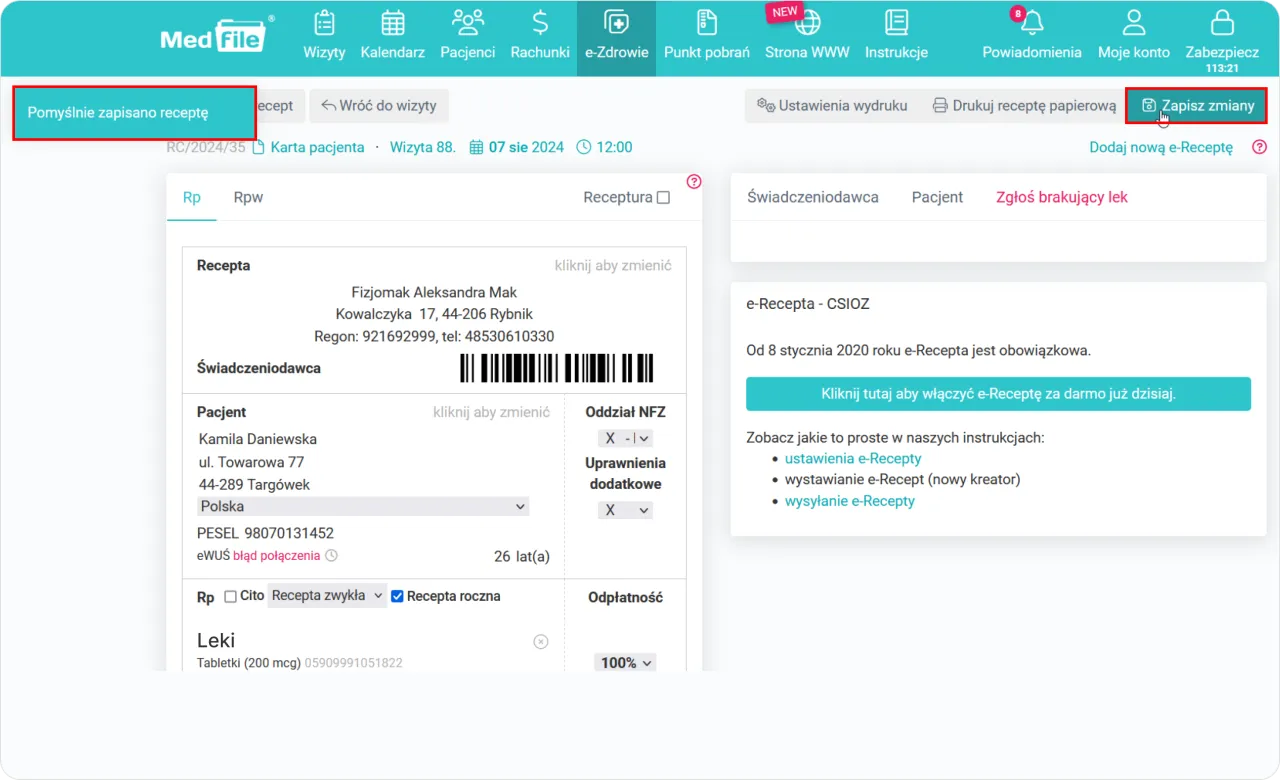
Task: Open Recepta zwykła type dropdown
Action: (x=327, y=596)
